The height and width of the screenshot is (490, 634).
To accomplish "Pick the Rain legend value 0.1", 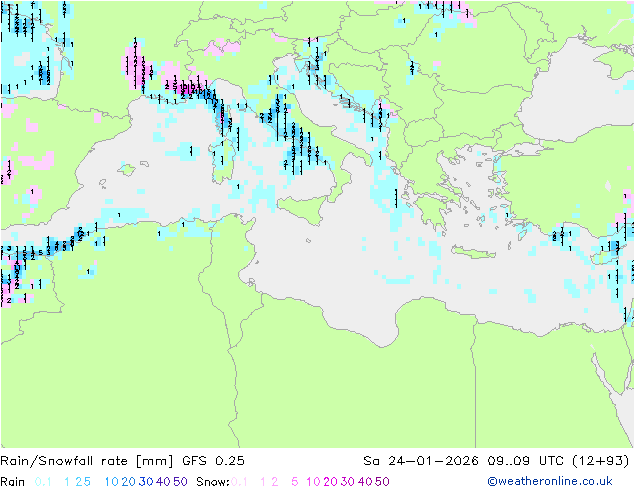I will tap(43, 482).
